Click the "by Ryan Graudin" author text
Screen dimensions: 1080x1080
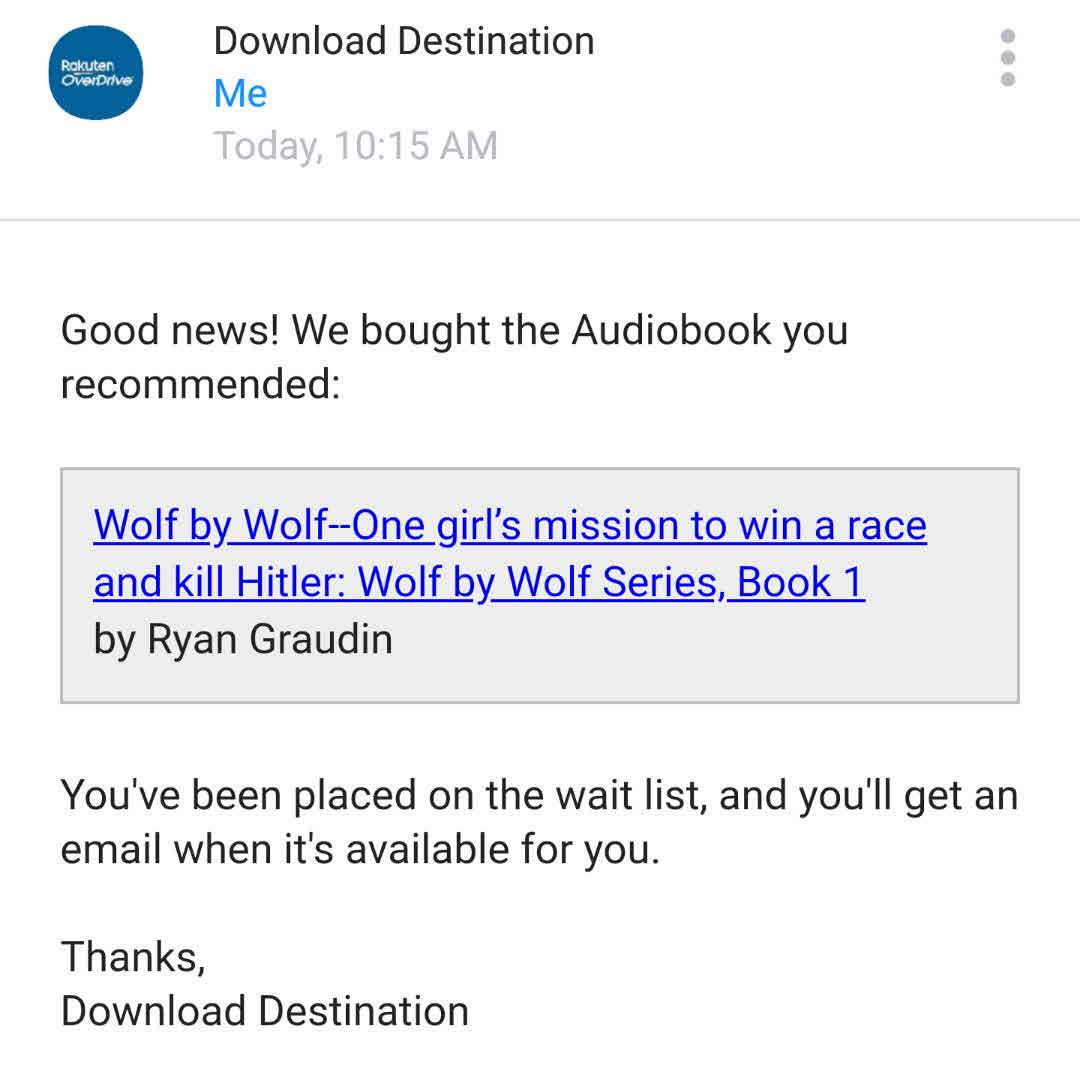[243, 639]
